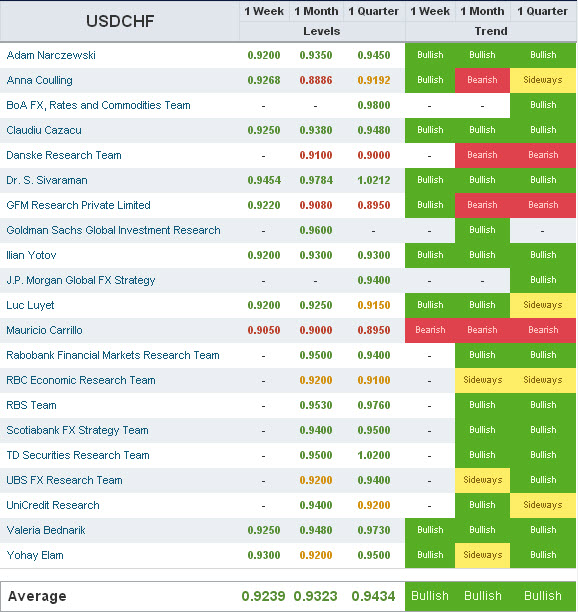Select Dr. S. Sivaraman's 0.9454 week level

click(x=264, y=180)
